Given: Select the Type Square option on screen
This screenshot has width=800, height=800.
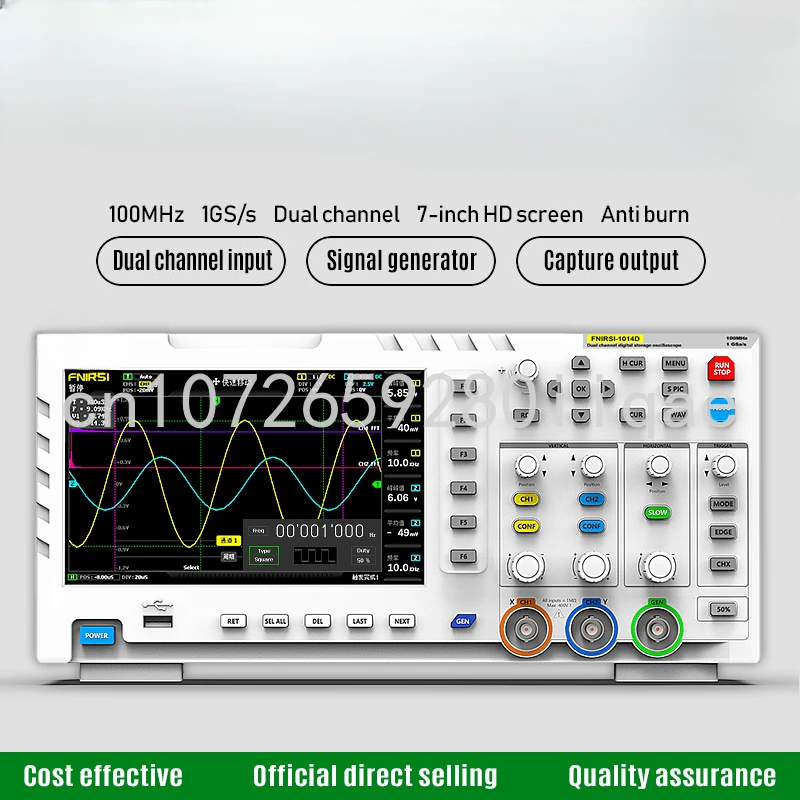Looking at the screenshot, I should (x=264, y=555).
